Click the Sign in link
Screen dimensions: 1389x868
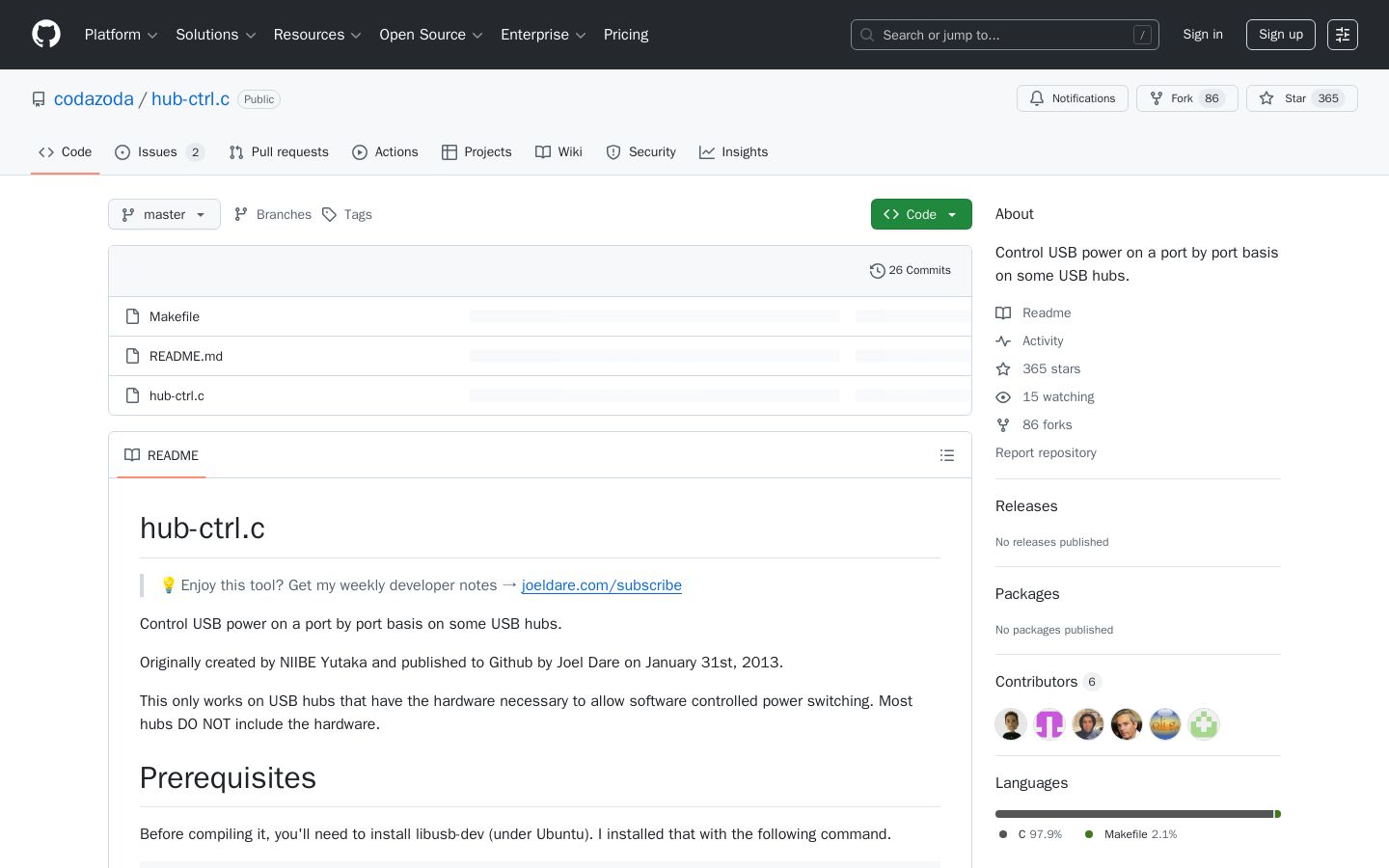pyautogui.click(x=1203, y=35)
